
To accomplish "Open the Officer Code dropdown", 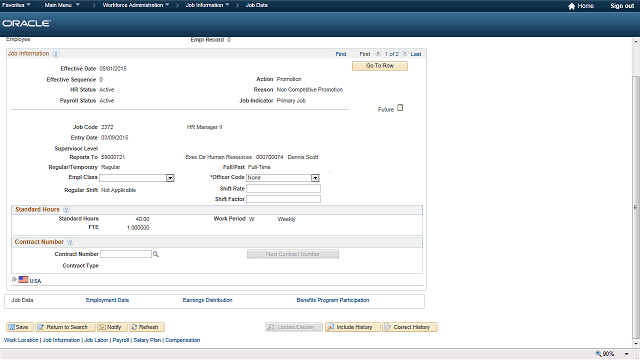I will [315, 178].
